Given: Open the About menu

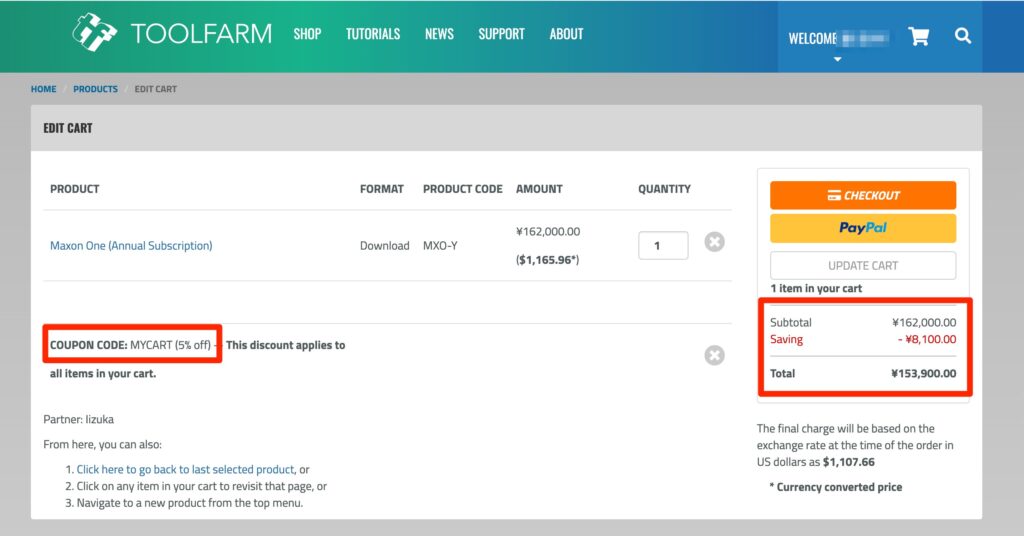Looking at the screenshot, I should pyautogui.click(x=566, y=34).
